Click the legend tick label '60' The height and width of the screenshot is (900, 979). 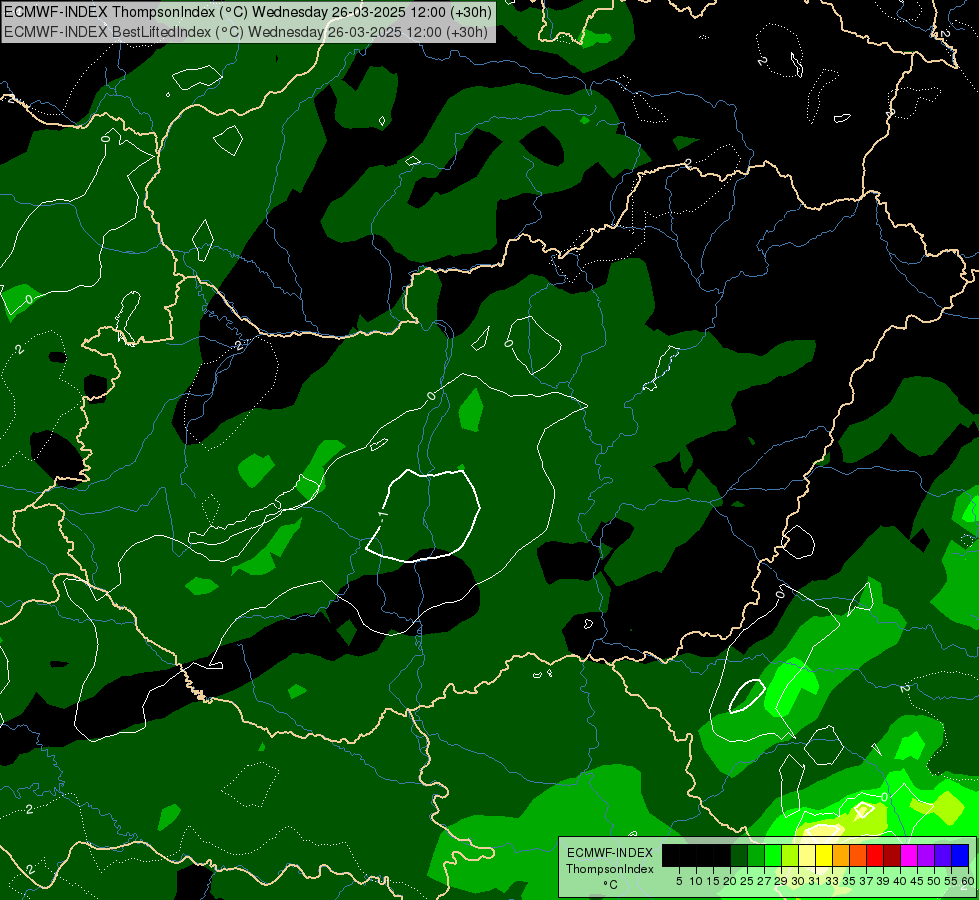pos(969,881)
